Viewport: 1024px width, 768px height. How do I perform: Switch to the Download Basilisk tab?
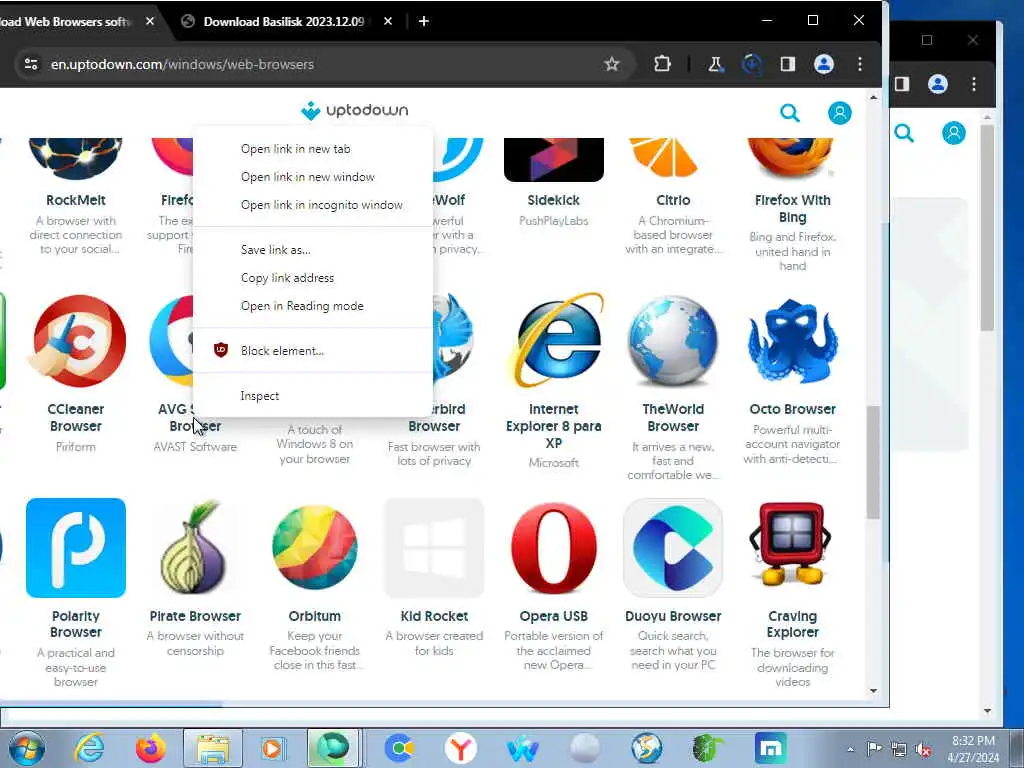coord(283,22)
